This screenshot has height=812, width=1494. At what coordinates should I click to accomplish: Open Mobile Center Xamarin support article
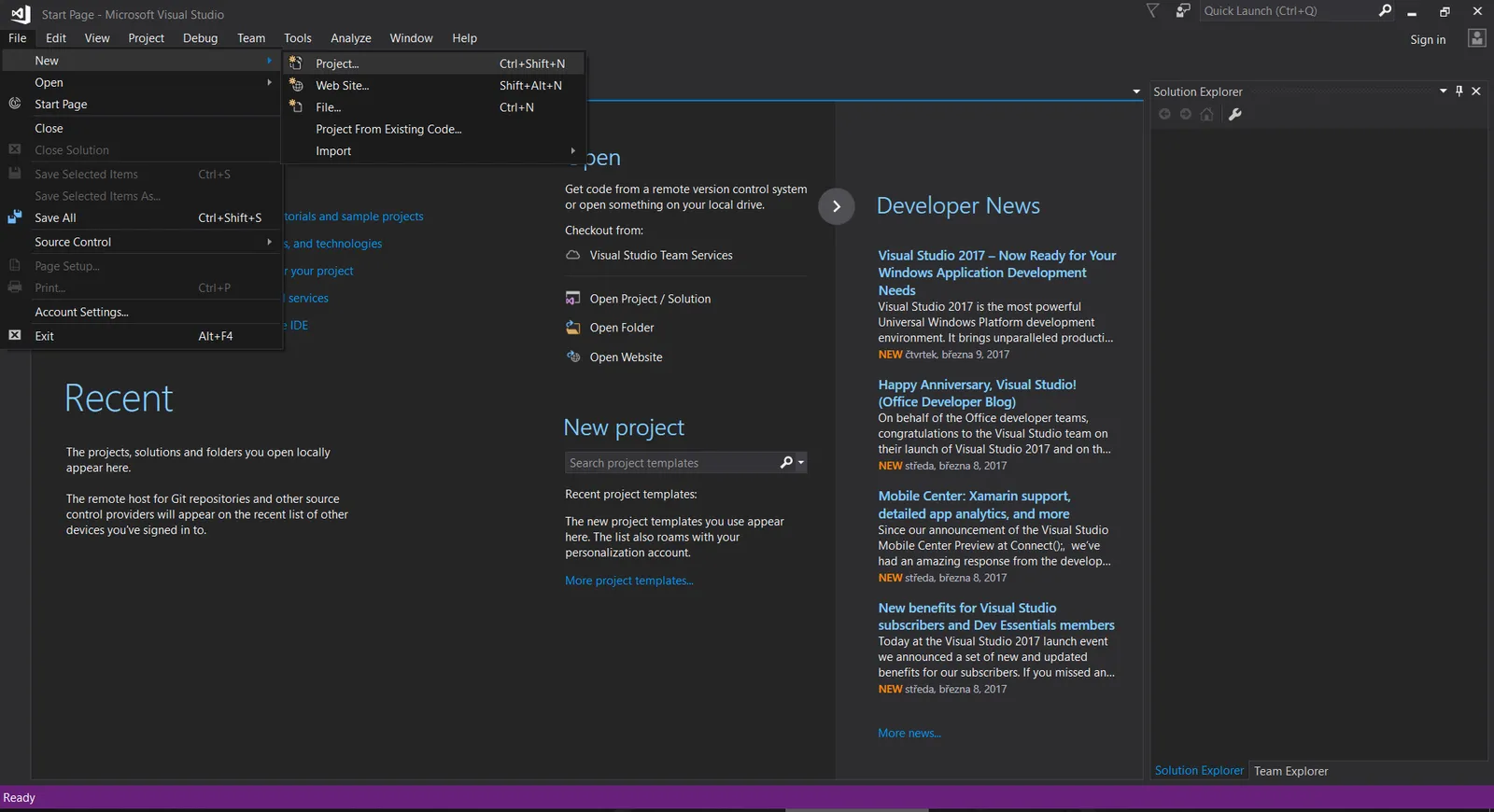(x=974, y=505)
